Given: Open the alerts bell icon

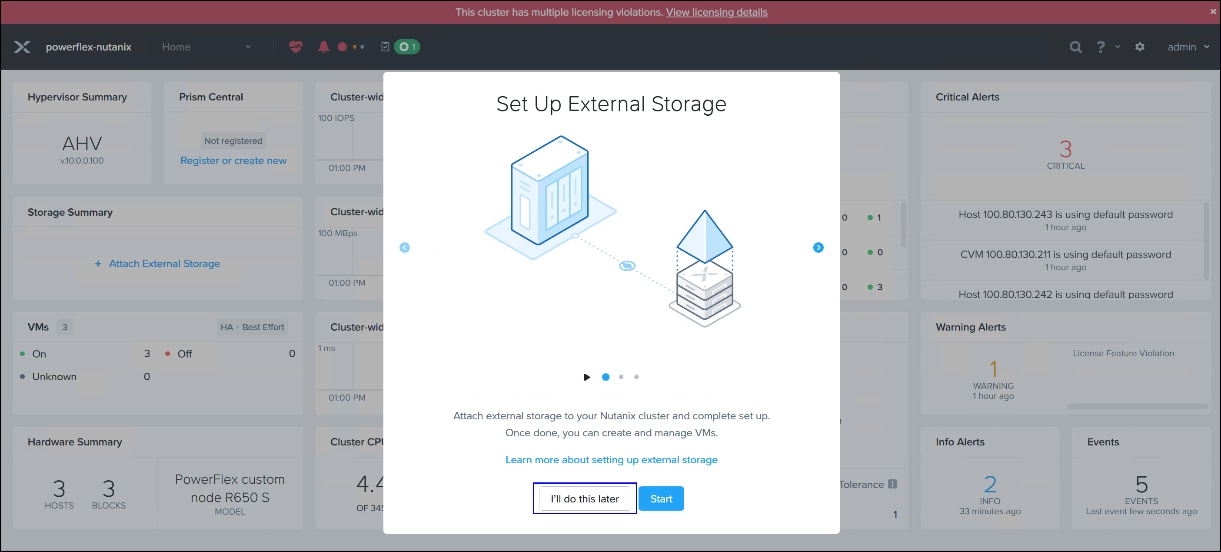Looking at the screenshot, I should pyautogui.click(x=323, y=47).
